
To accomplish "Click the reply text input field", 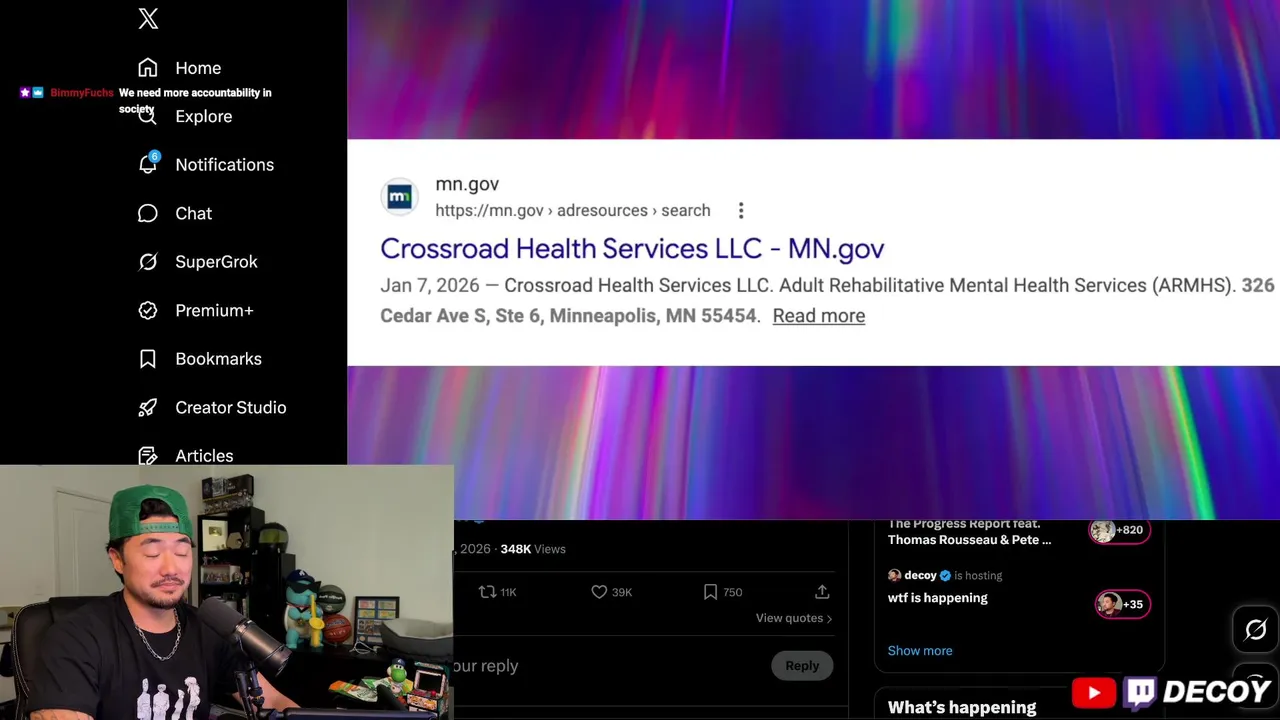I will click(x=610, y=666).
